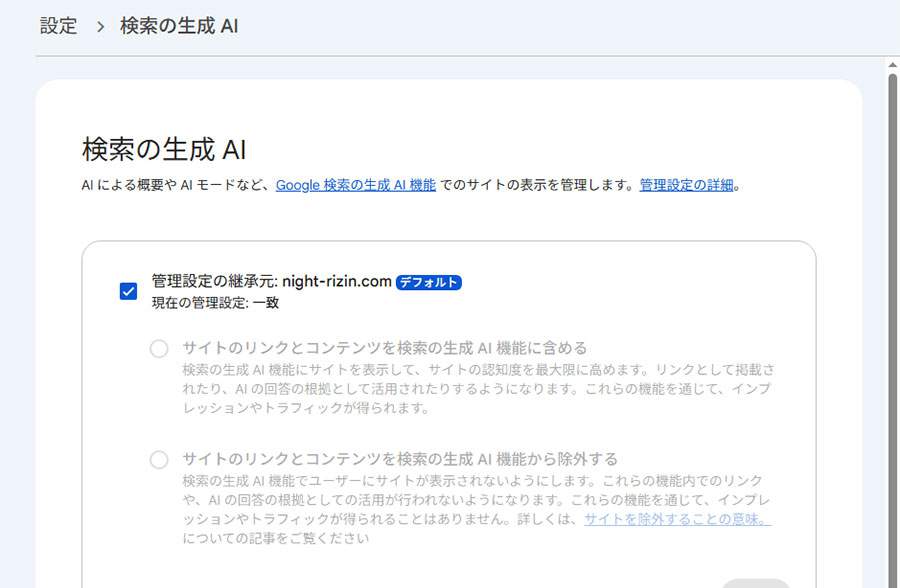Viewport: 900px width, 588px height.
Task: Click the grayed-out button at the card's bottom right
Action: click(x=755, y=583)
